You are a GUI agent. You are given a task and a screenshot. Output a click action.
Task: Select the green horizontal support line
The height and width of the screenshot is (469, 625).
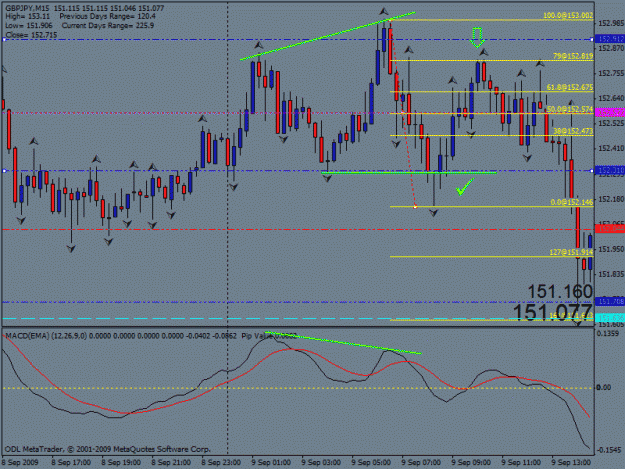point(409,173)
